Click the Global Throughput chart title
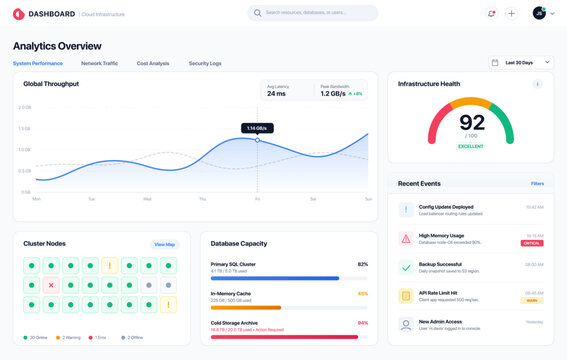 (x=51, y=84)
